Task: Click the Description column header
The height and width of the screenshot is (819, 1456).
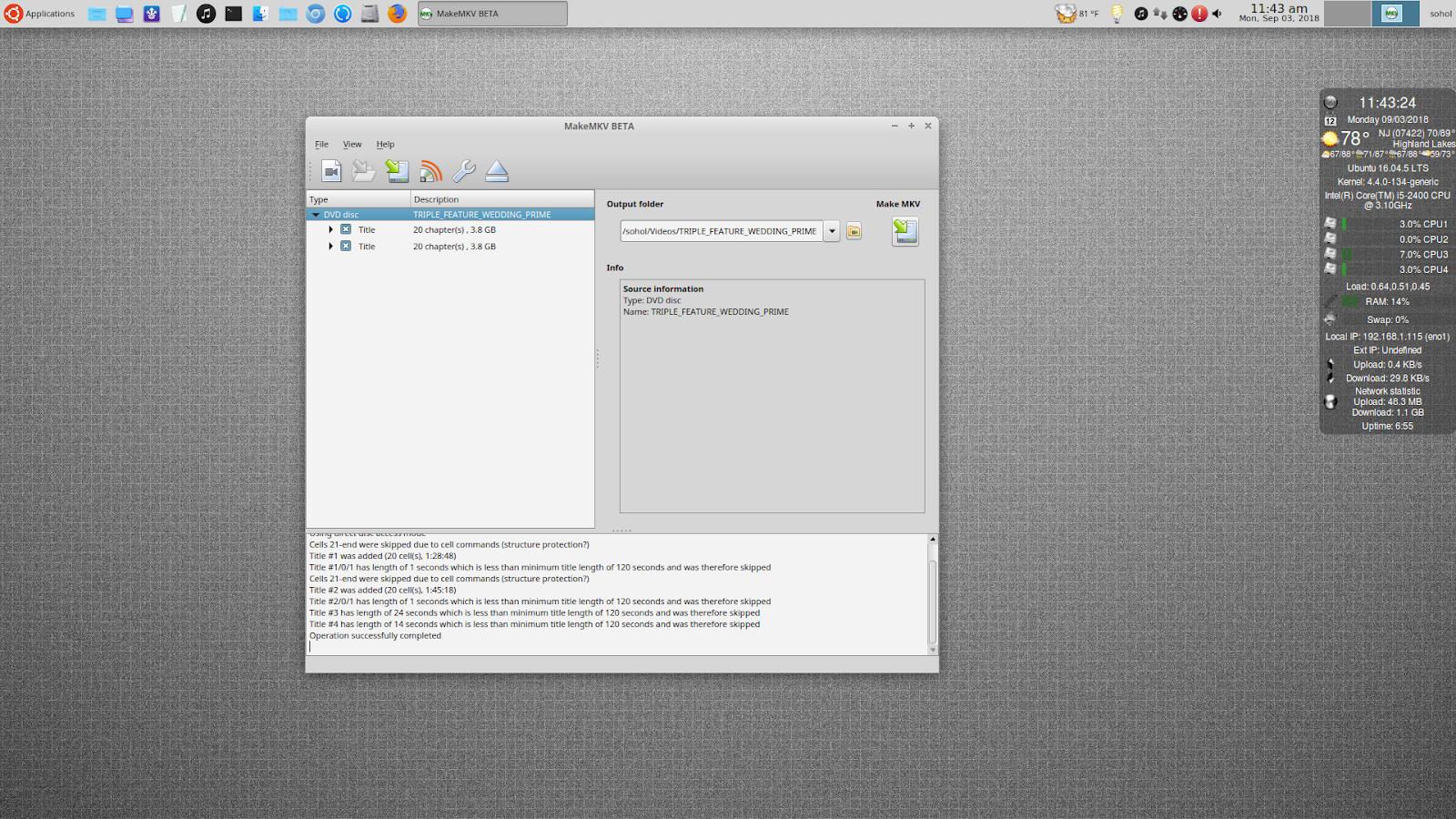Action: (502, 199)
